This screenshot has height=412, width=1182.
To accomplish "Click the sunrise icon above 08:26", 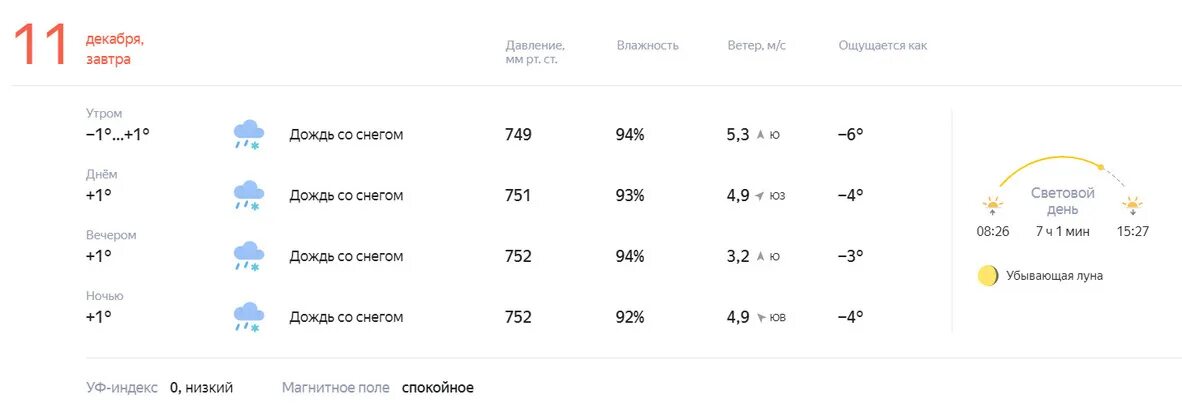I will 993,206.
